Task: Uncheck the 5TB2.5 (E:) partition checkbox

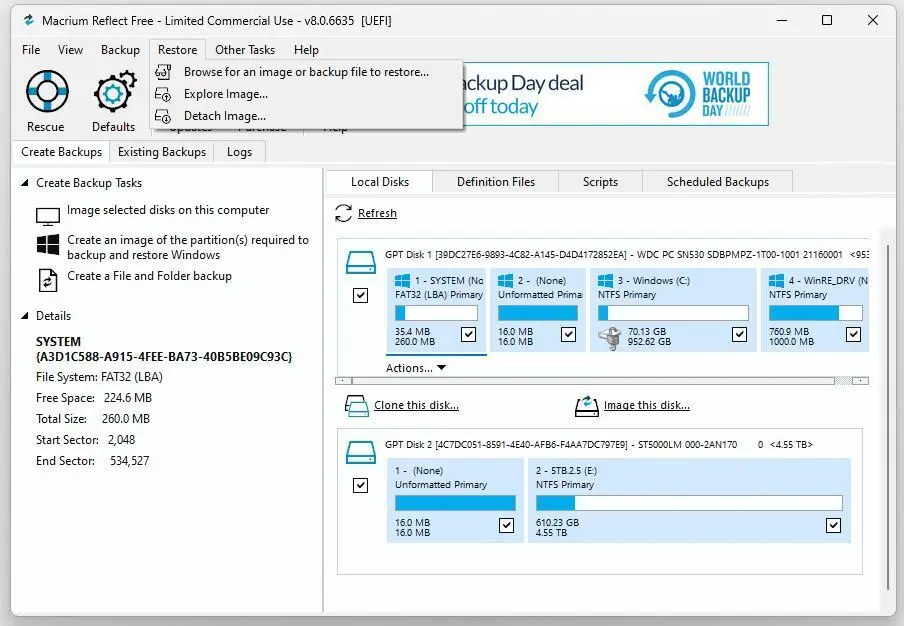Action: click(833, 525)
